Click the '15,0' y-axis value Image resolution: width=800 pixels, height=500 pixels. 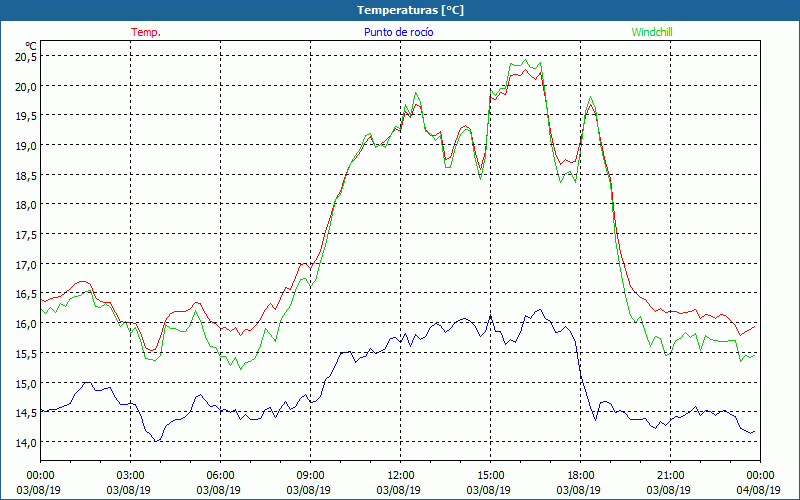pos(26,383)
